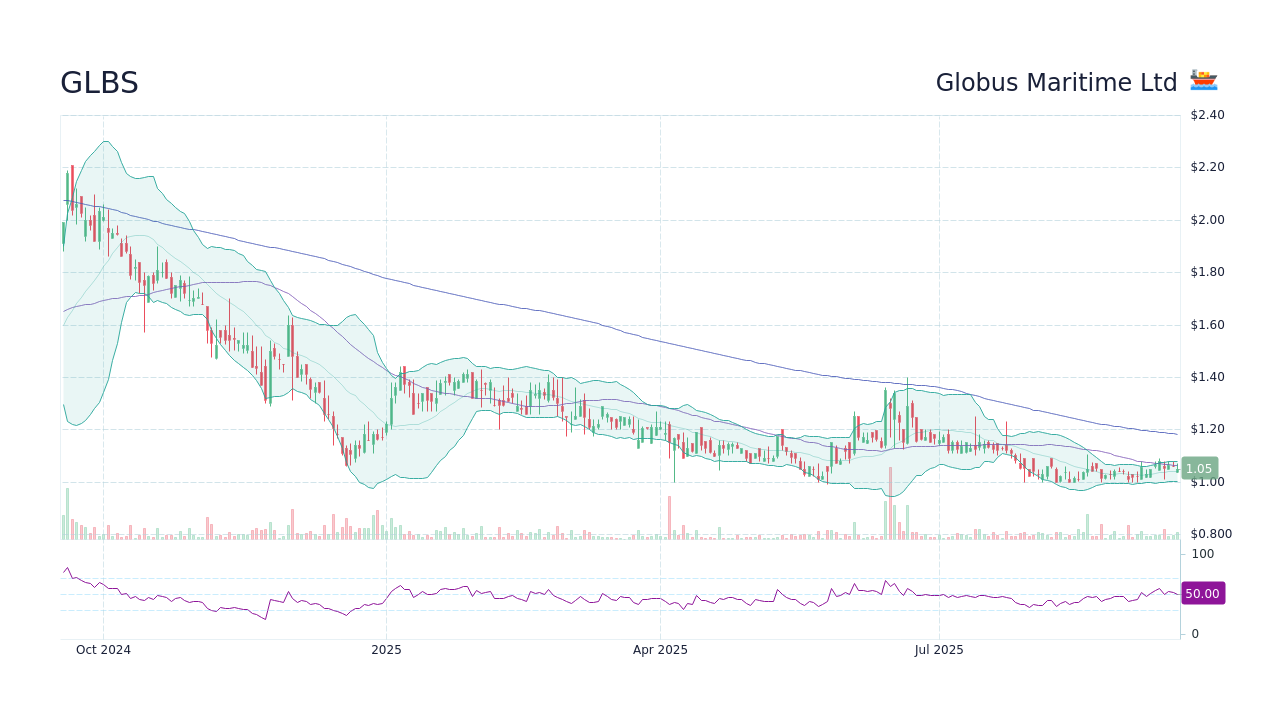Image resolution: width=1280 pixels, height=720 pixels.
Task: Select the $2.40 price axis label
Action: pyautogui.click(x=1207, y=115)
